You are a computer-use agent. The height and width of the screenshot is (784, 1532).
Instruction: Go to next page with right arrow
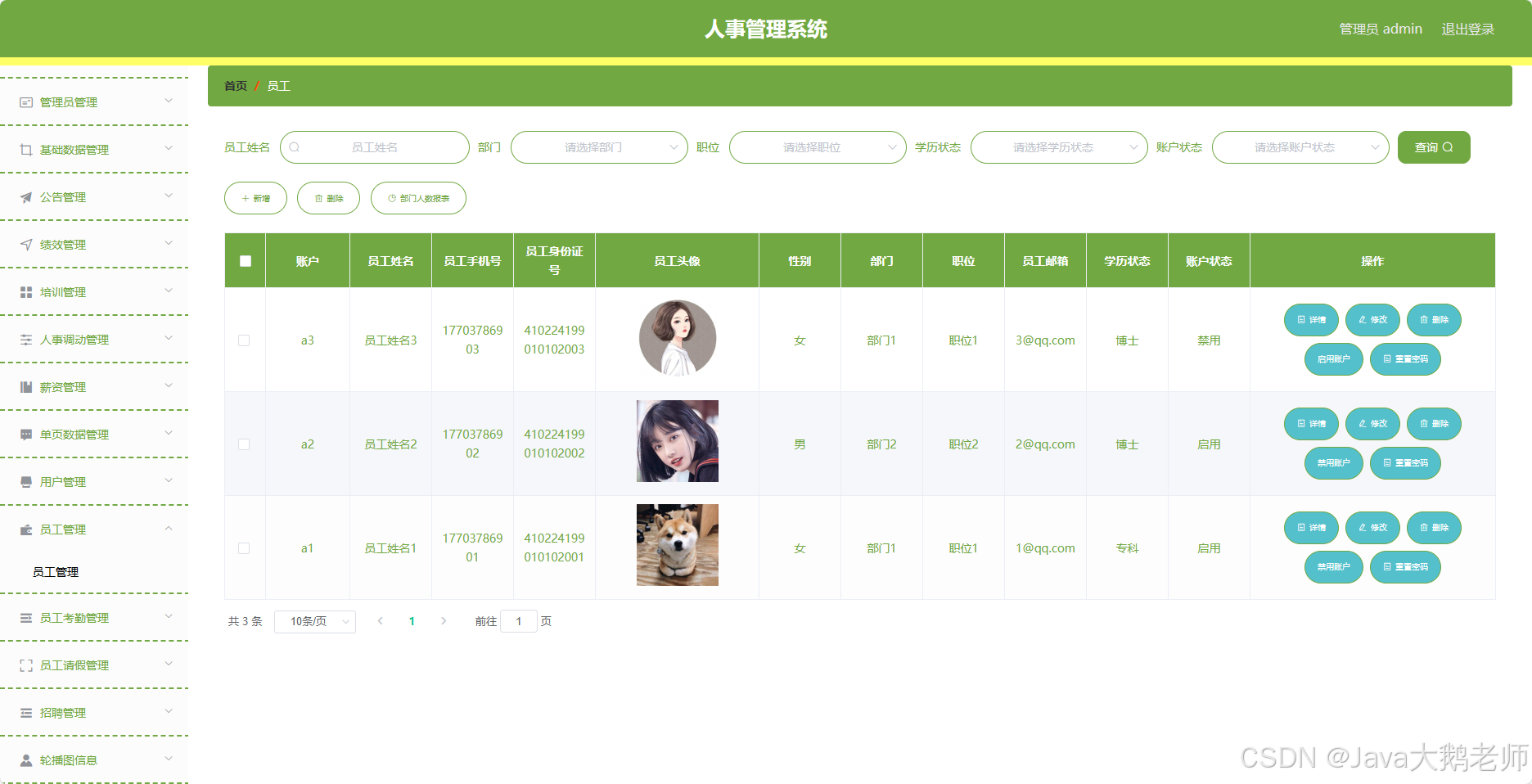444,621
